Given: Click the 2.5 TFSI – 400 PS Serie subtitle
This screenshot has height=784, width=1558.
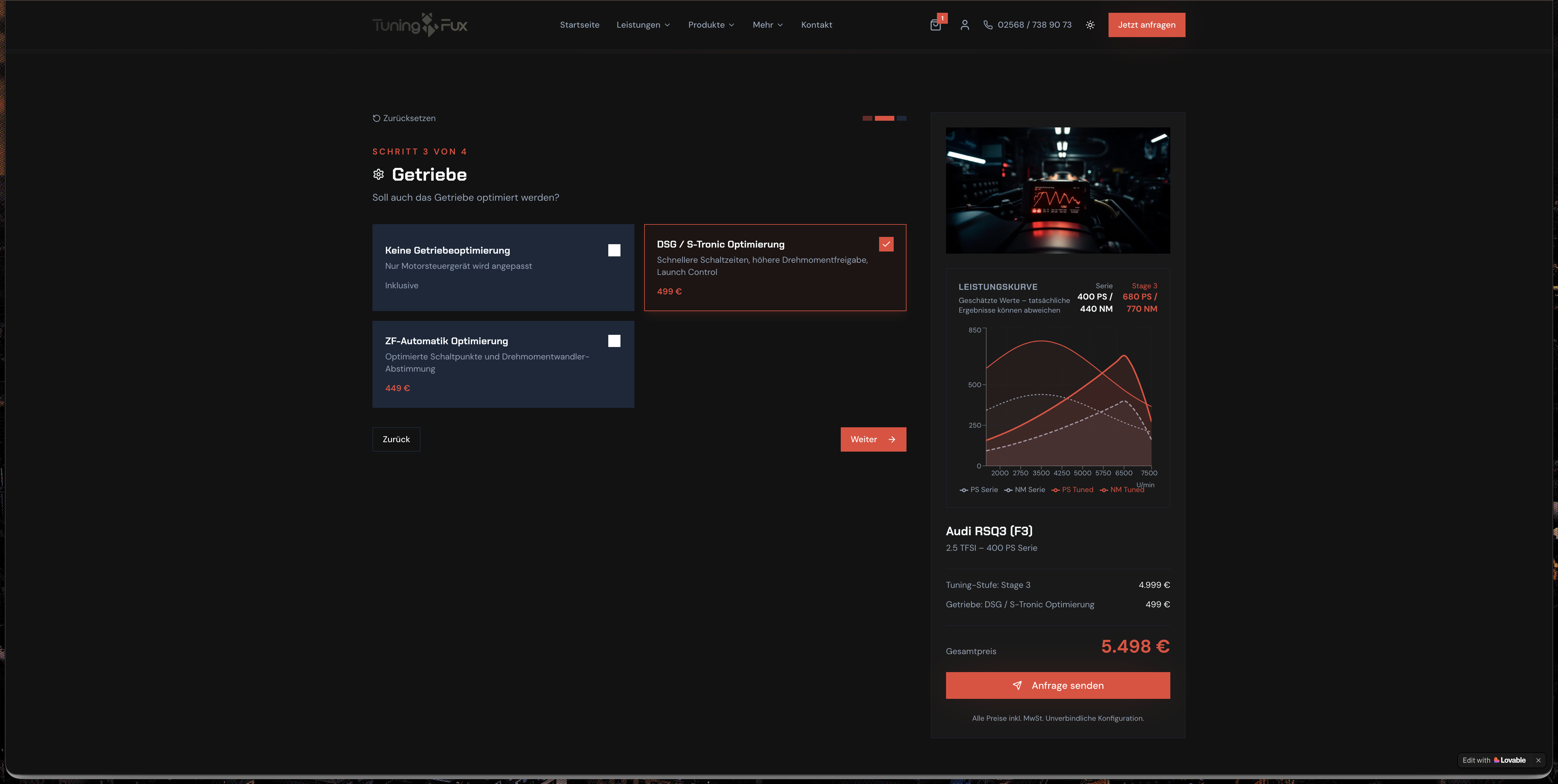Looking at the screenshot, I should click(991, 548).
